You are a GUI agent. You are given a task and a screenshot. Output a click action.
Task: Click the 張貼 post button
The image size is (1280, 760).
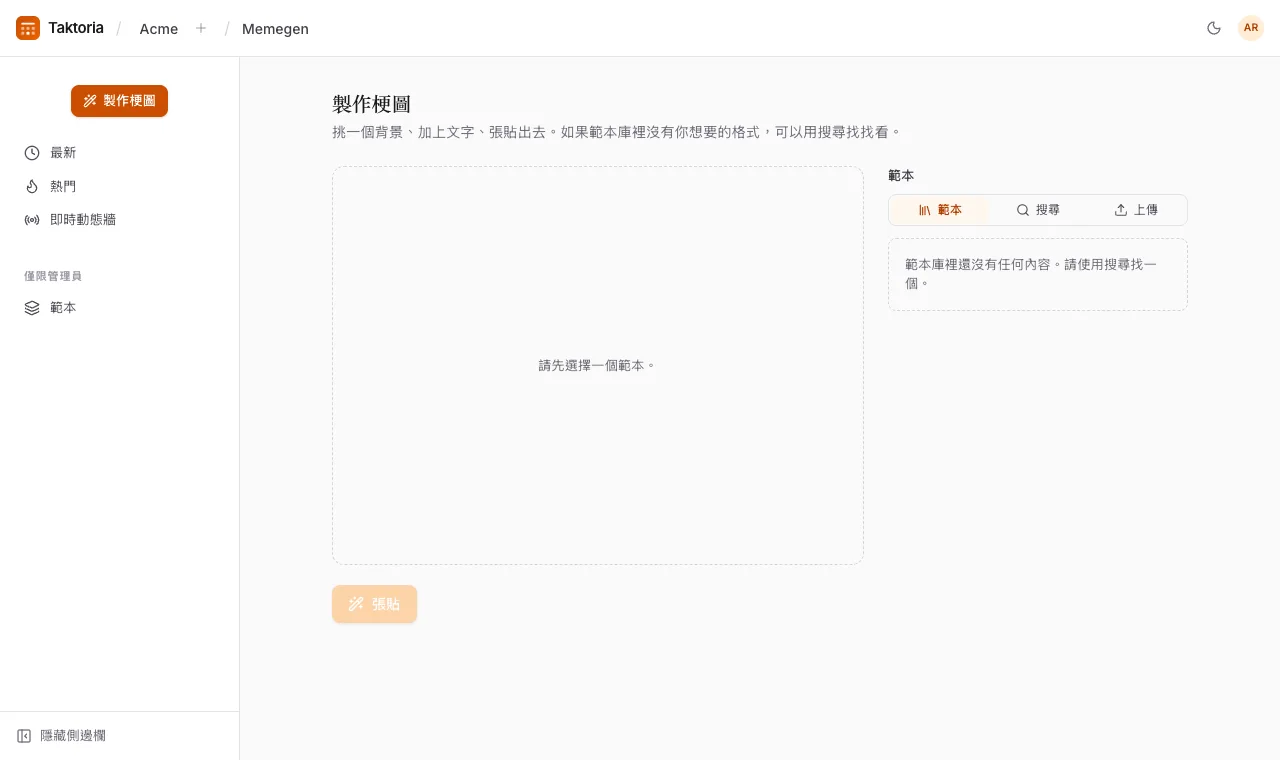[x=374, y=604]
